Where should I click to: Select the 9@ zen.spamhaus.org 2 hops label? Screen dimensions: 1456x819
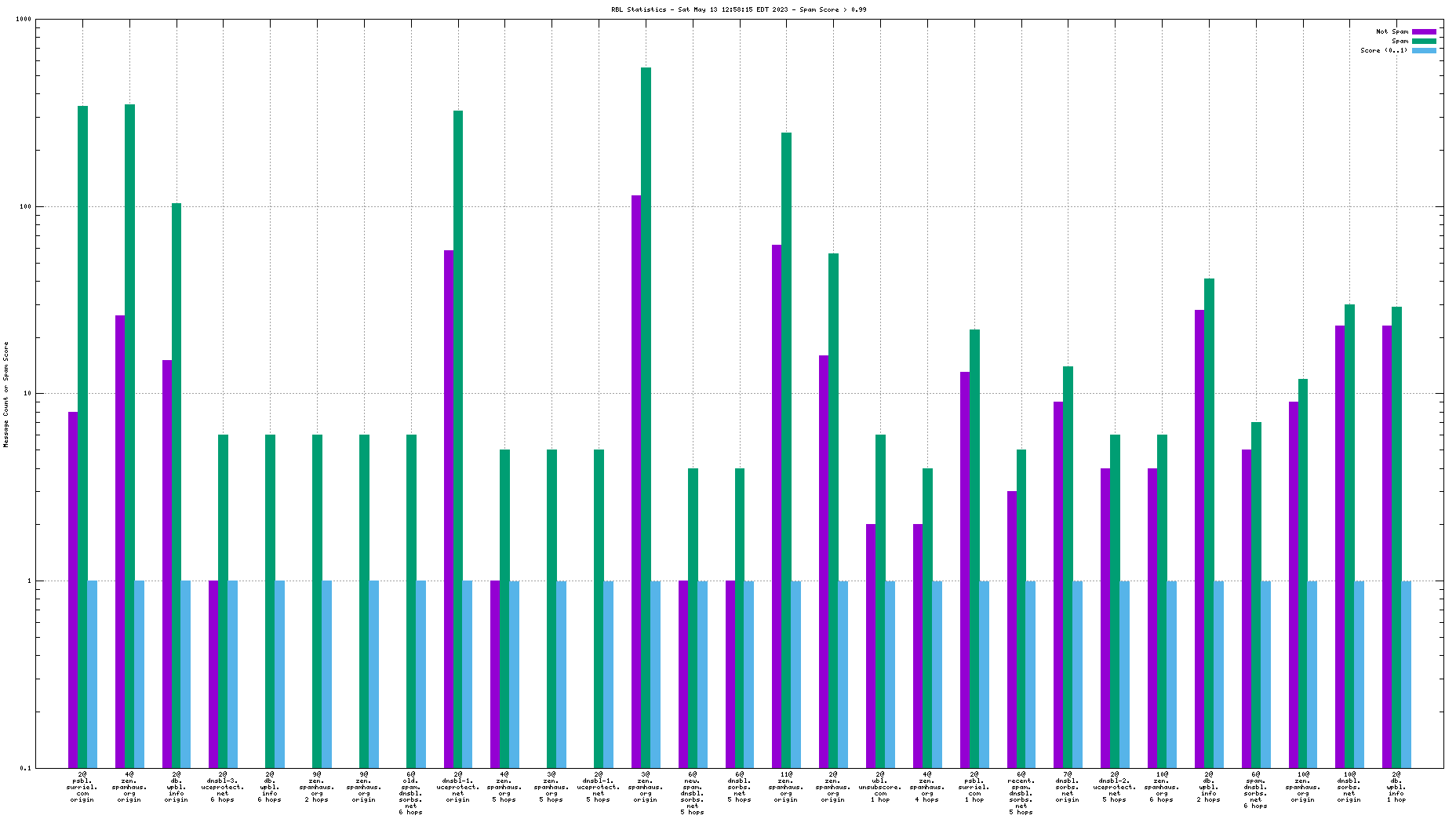click(317, 787)
